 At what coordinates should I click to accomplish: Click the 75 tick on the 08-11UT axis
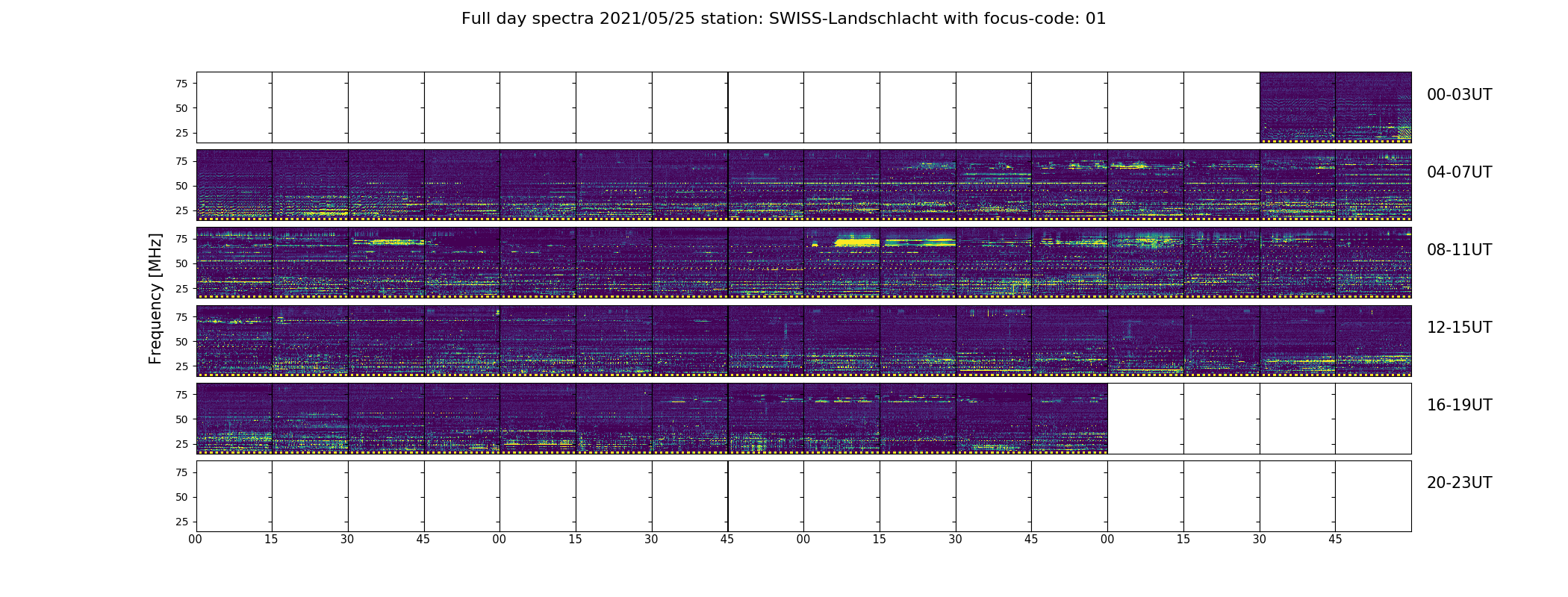(x=181, y=239)
